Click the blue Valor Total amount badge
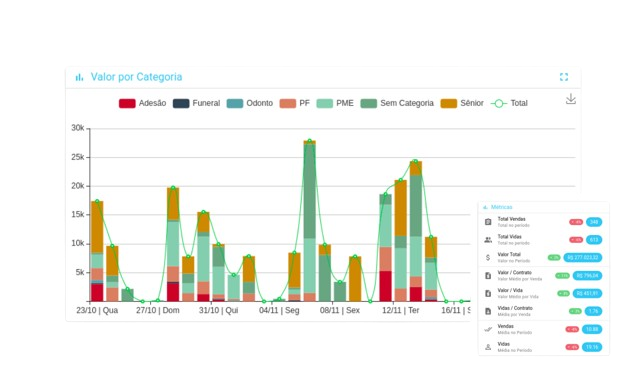 click(583, 258)
